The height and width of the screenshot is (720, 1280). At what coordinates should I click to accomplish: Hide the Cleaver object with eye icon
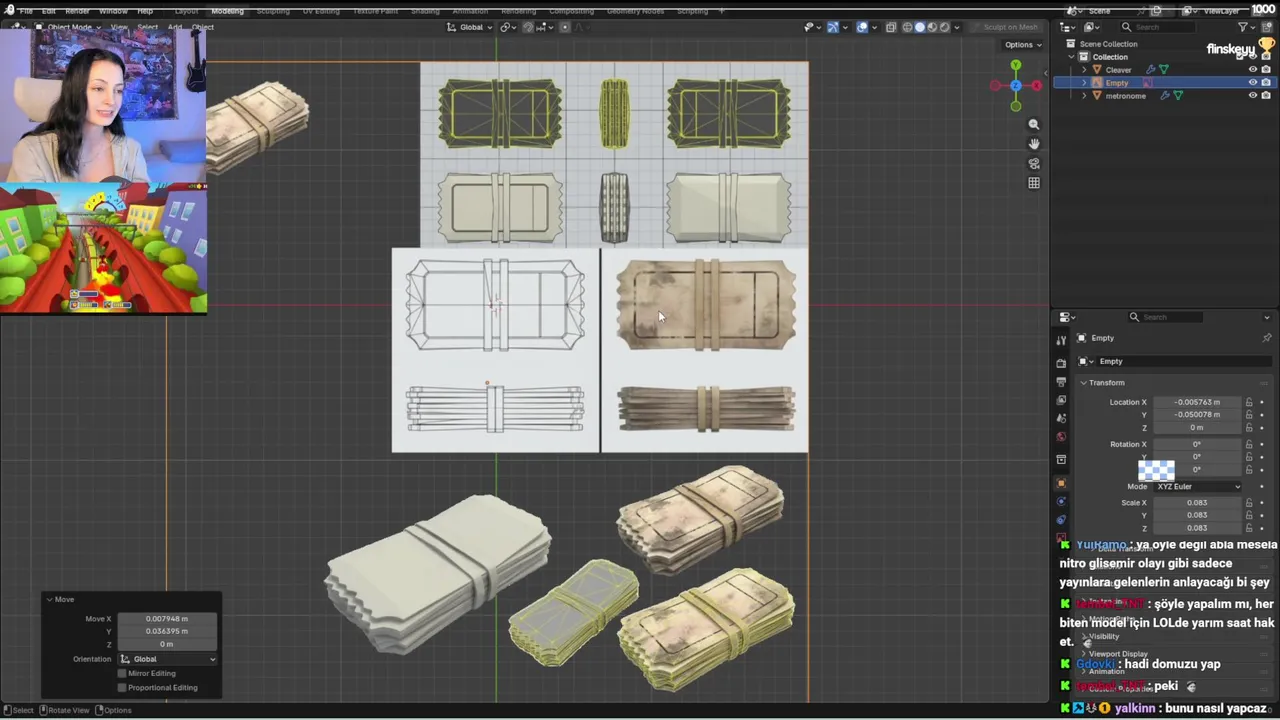[x=1252, y=70]
